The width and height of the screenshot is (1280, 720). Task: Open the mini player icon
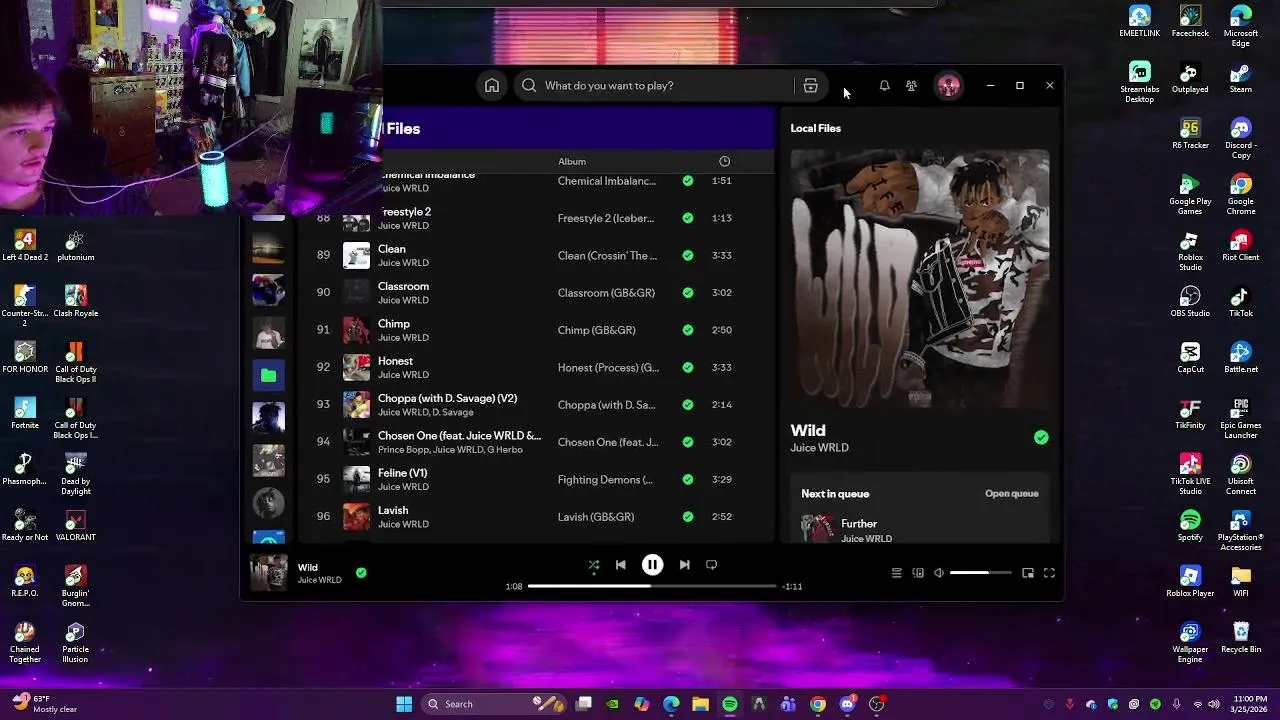[1028, 573]
